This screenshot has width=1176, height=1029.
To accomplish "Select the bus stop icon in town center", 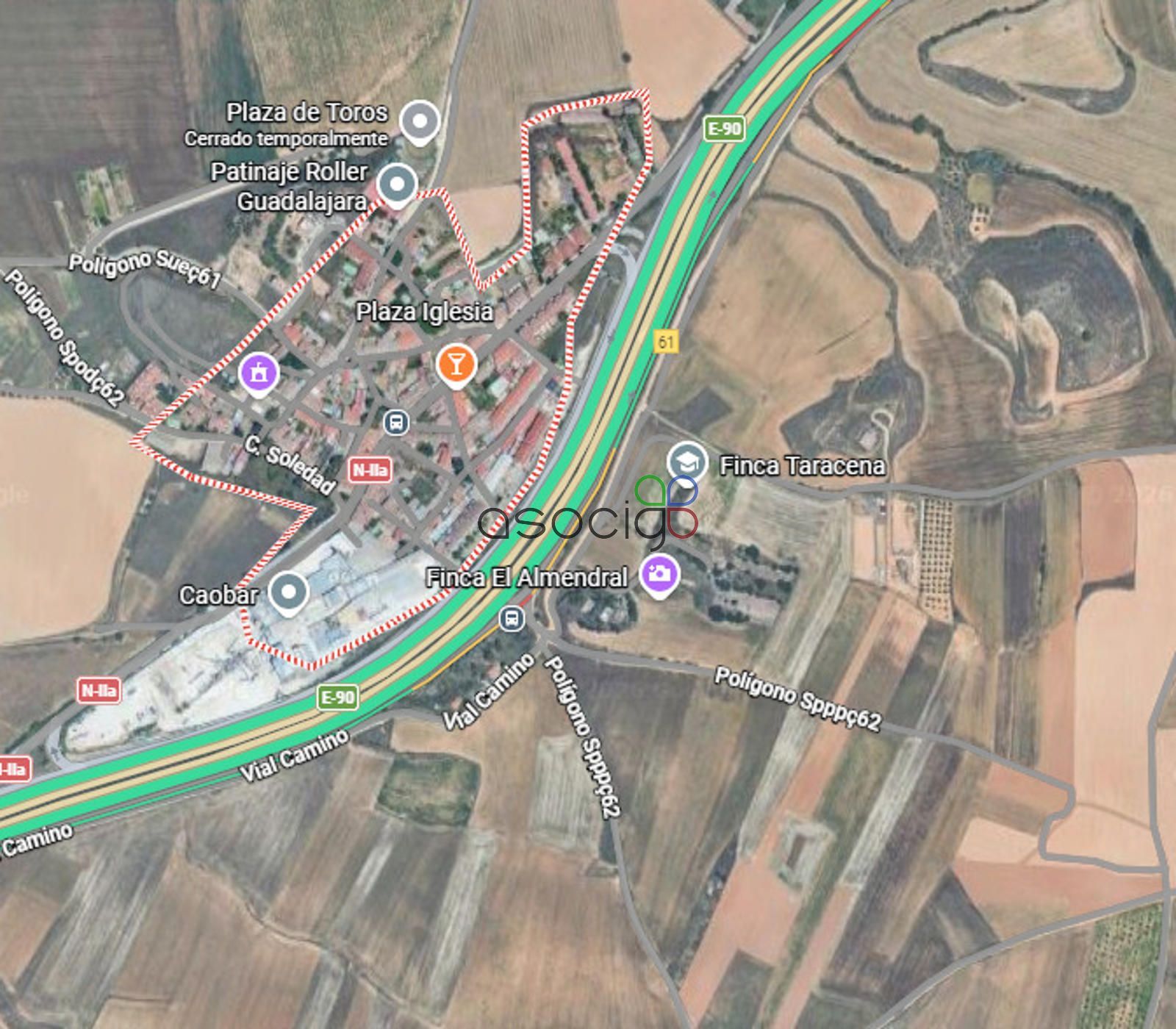I will [397, 423].
